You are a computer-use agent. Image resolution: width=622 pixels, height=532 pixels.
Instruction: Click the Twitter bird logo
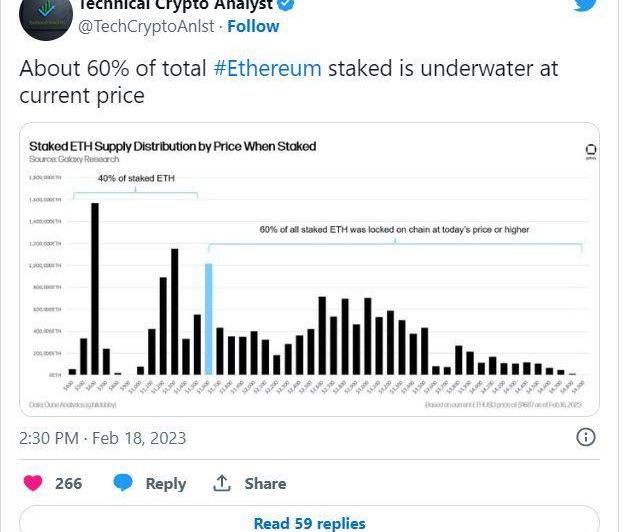coord(586,4)
